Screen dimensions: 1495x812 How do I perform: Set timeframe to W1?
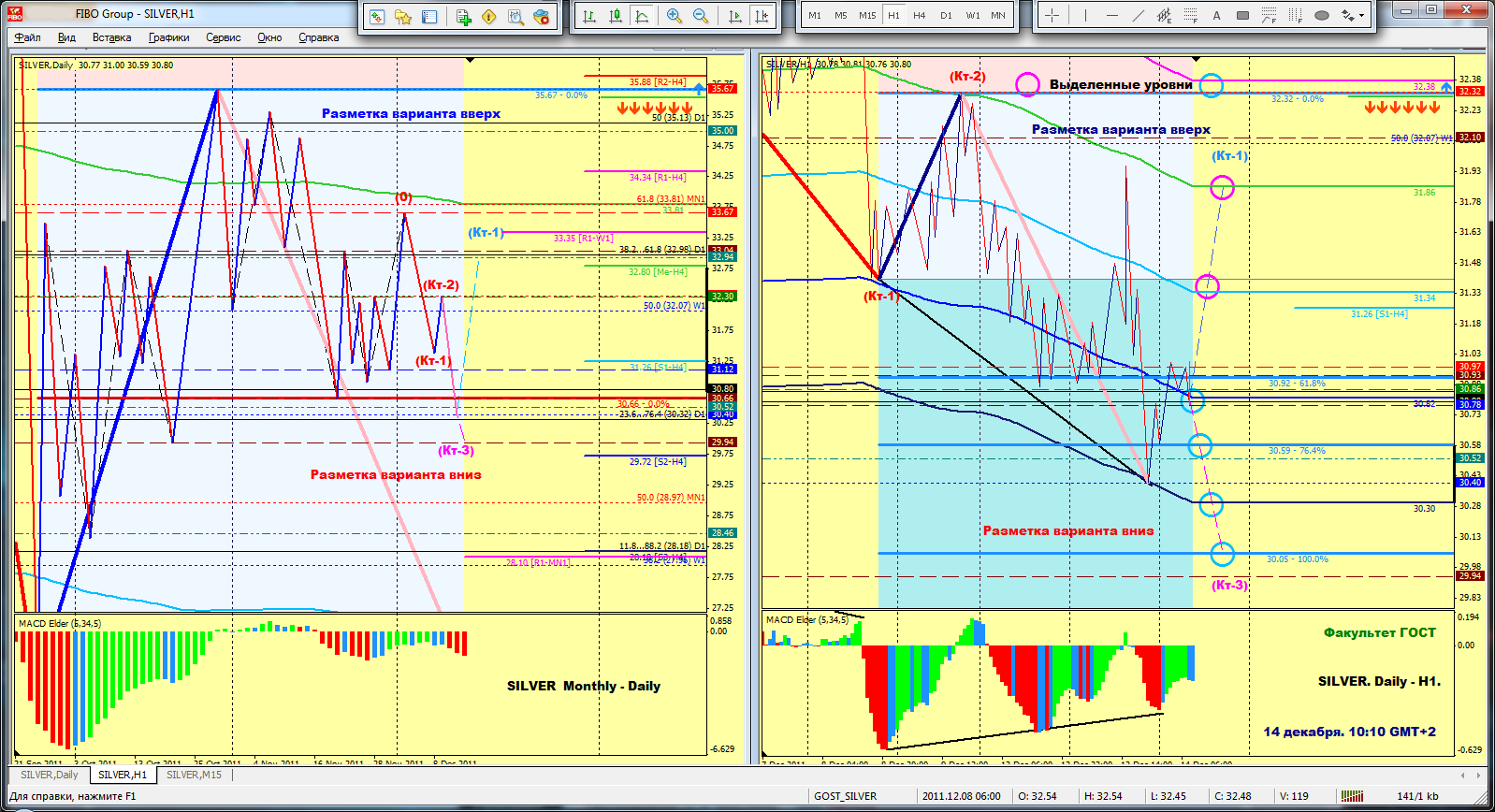pyautogui.click(x=973, y=15)
